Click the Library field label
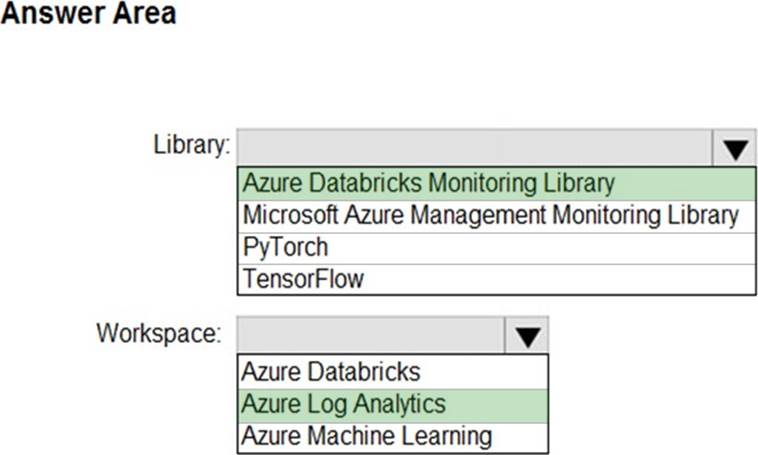This screenshot has height=455, width=758. [x=191, y=145]
